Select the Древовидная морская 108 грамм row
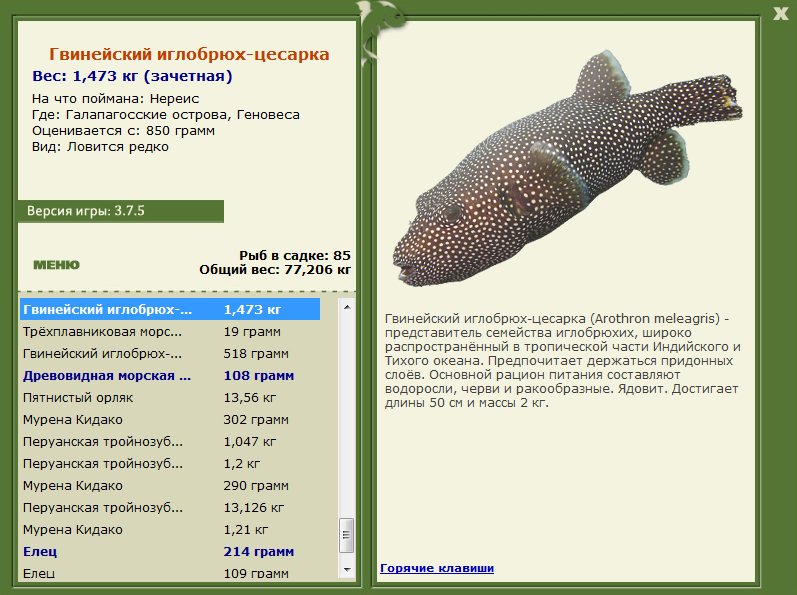 [170, 375]
